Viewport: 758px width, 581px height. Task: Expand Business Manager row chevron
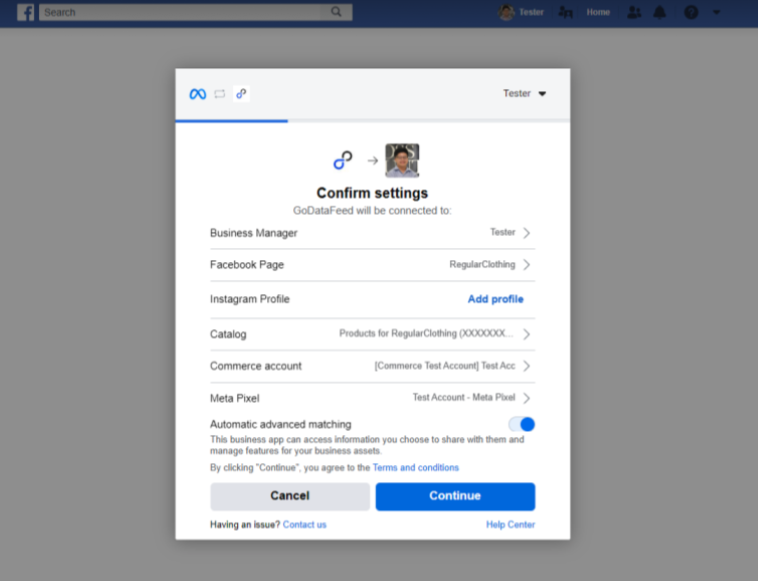526,233
